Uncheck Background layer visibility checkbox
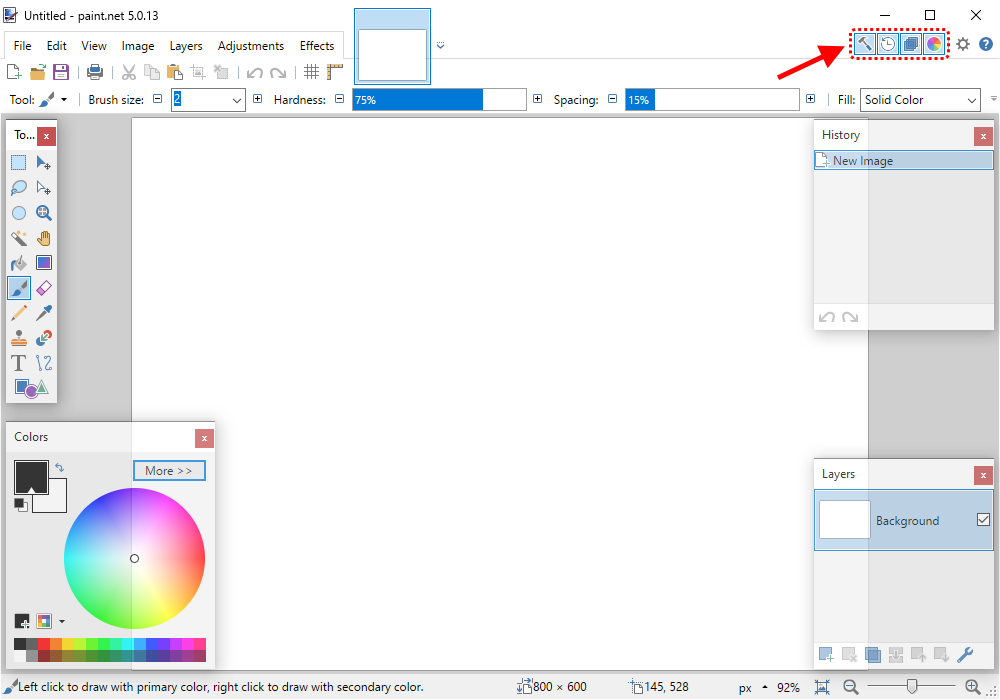 coord(983,520)
